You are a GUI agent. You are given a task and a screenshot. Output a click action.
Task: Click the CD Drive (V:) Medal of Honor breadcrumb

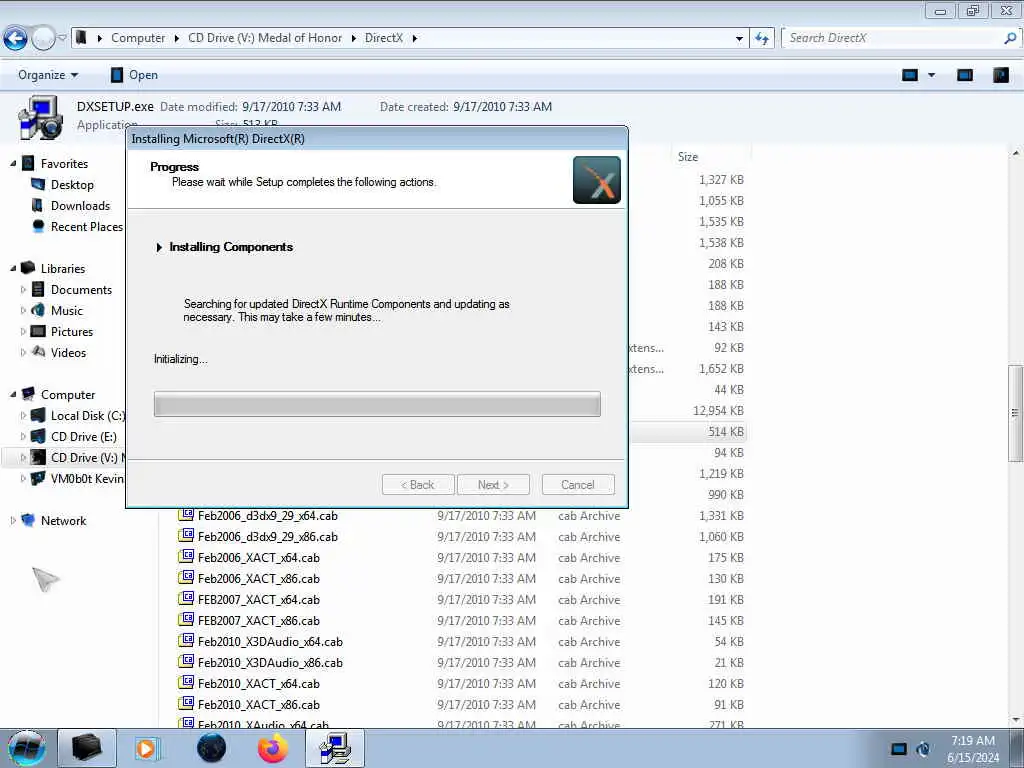tap(264, 38)
